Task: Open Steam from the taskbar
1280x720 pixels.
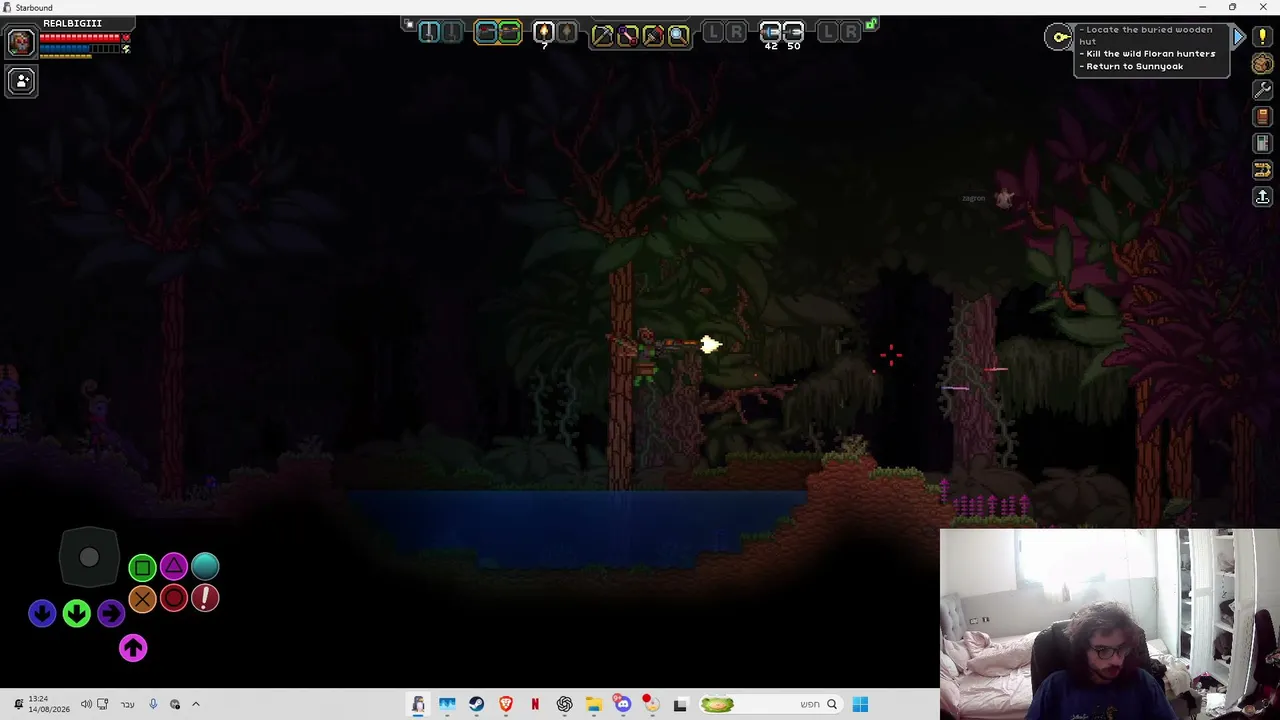Action: (476, 704)
